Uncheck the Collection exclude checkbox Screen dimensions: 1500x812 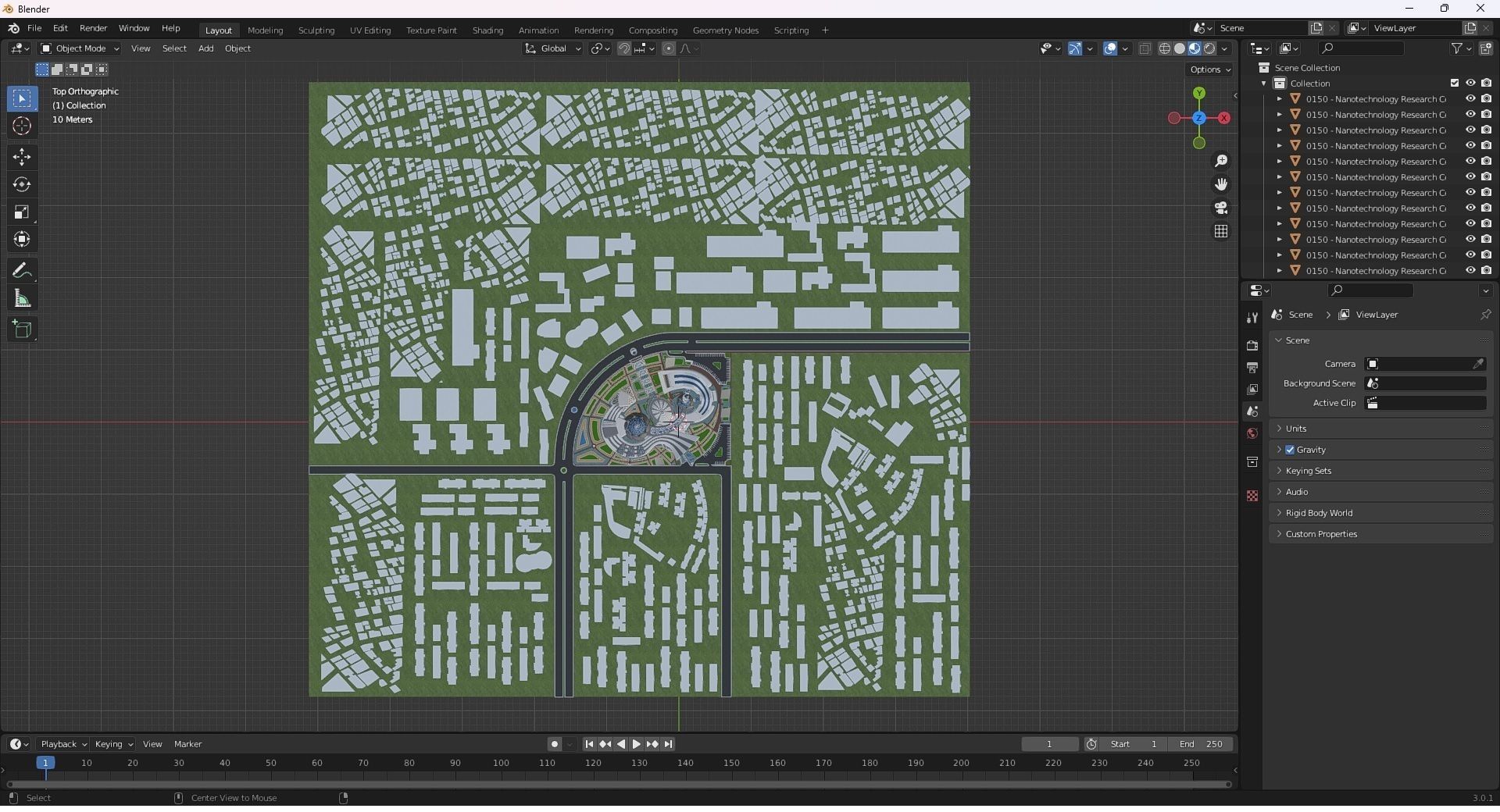[1454, 84]
